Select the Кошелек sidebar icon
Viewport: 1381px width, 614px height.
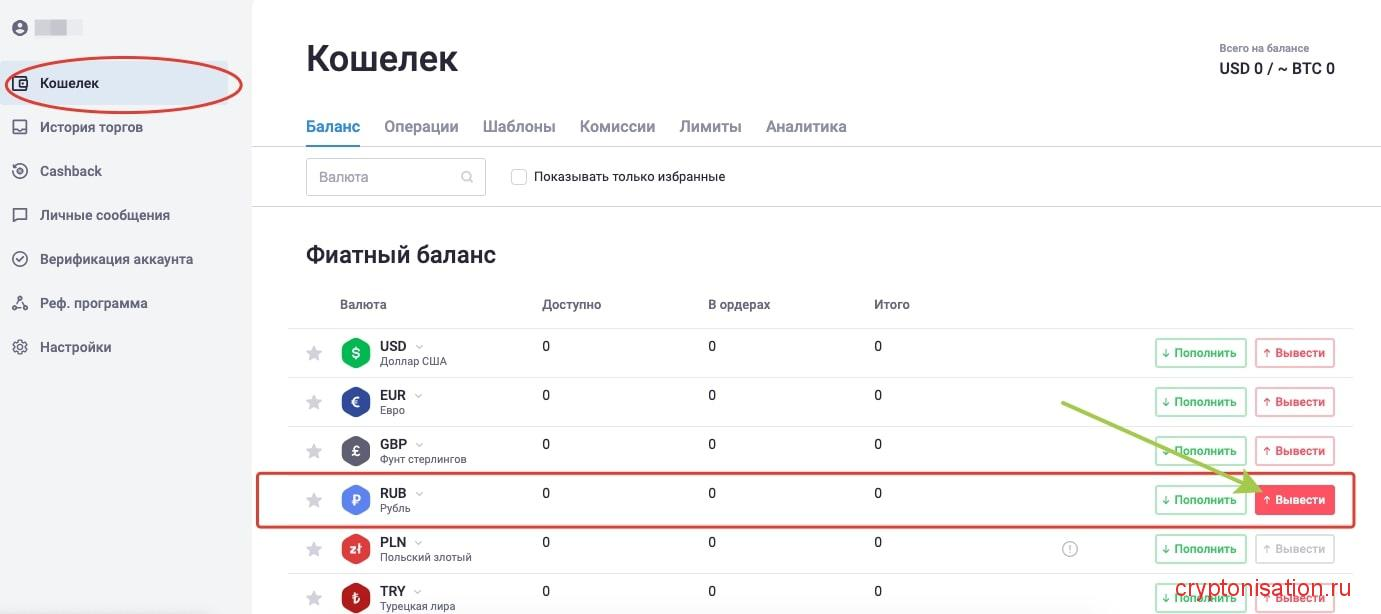click(18, 83)
